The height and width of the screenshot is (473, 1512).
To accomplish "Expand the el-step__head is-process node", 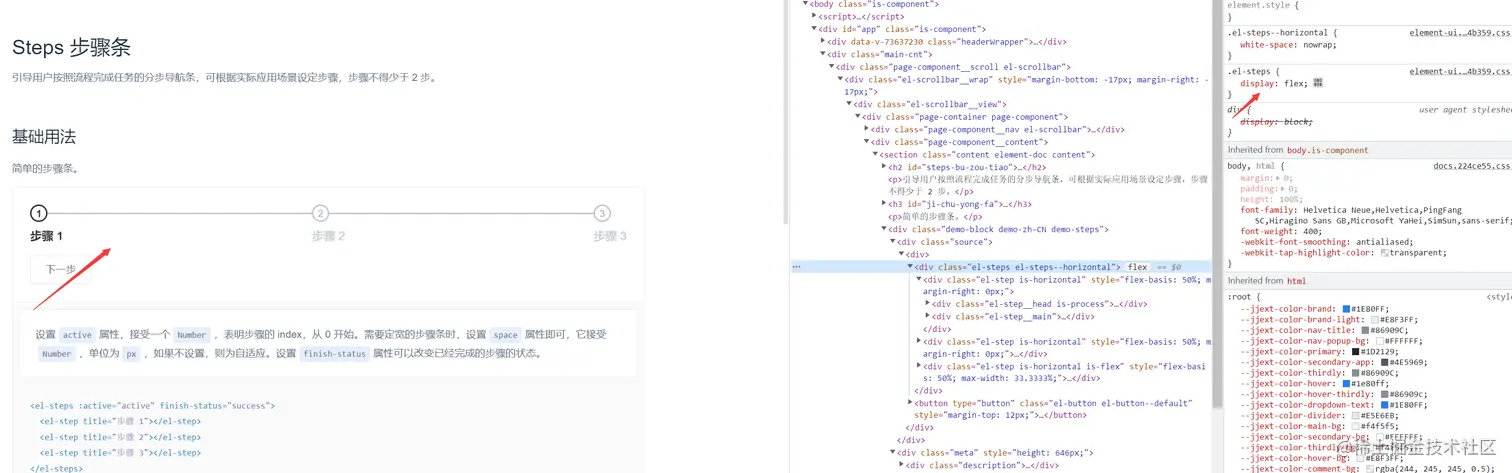I will coord(928,303).
